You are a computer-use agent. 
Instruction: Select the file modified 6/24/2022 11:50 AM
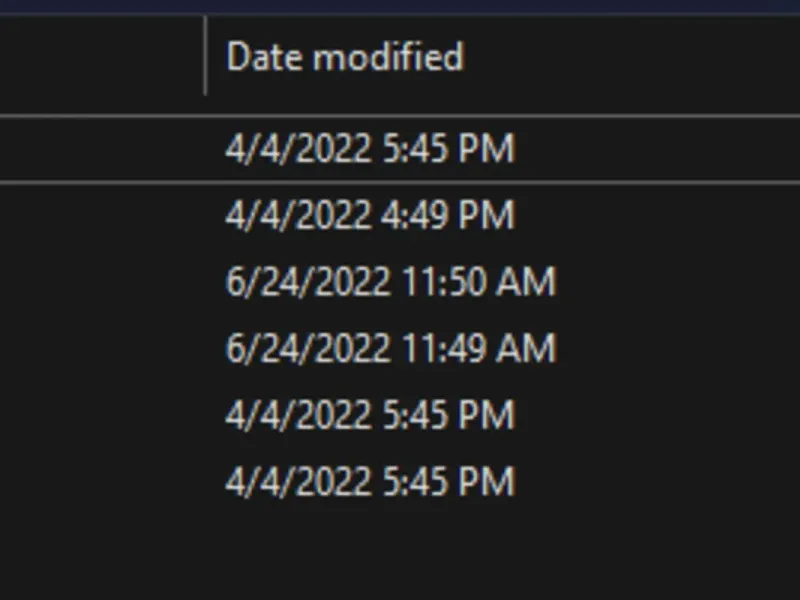(x=389, y=282)
